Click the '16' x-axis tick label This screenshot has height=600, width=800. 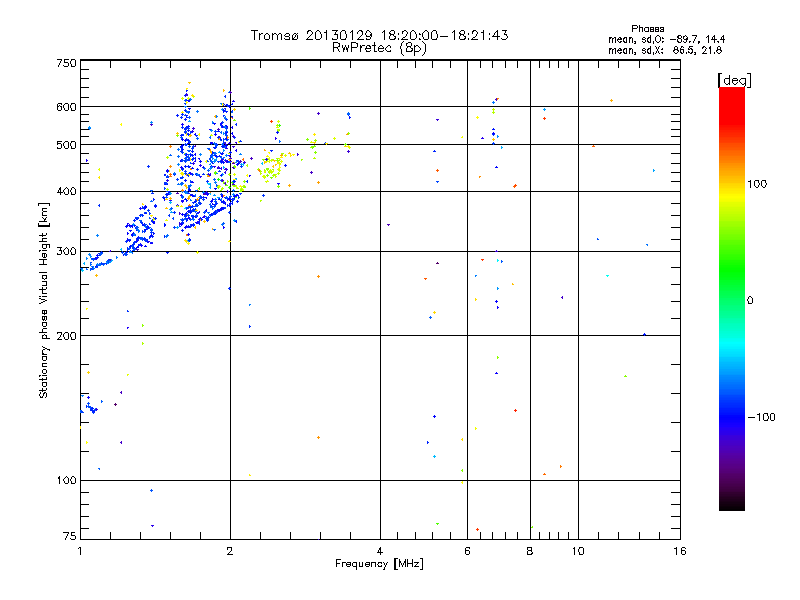click(x=680, y=551)
